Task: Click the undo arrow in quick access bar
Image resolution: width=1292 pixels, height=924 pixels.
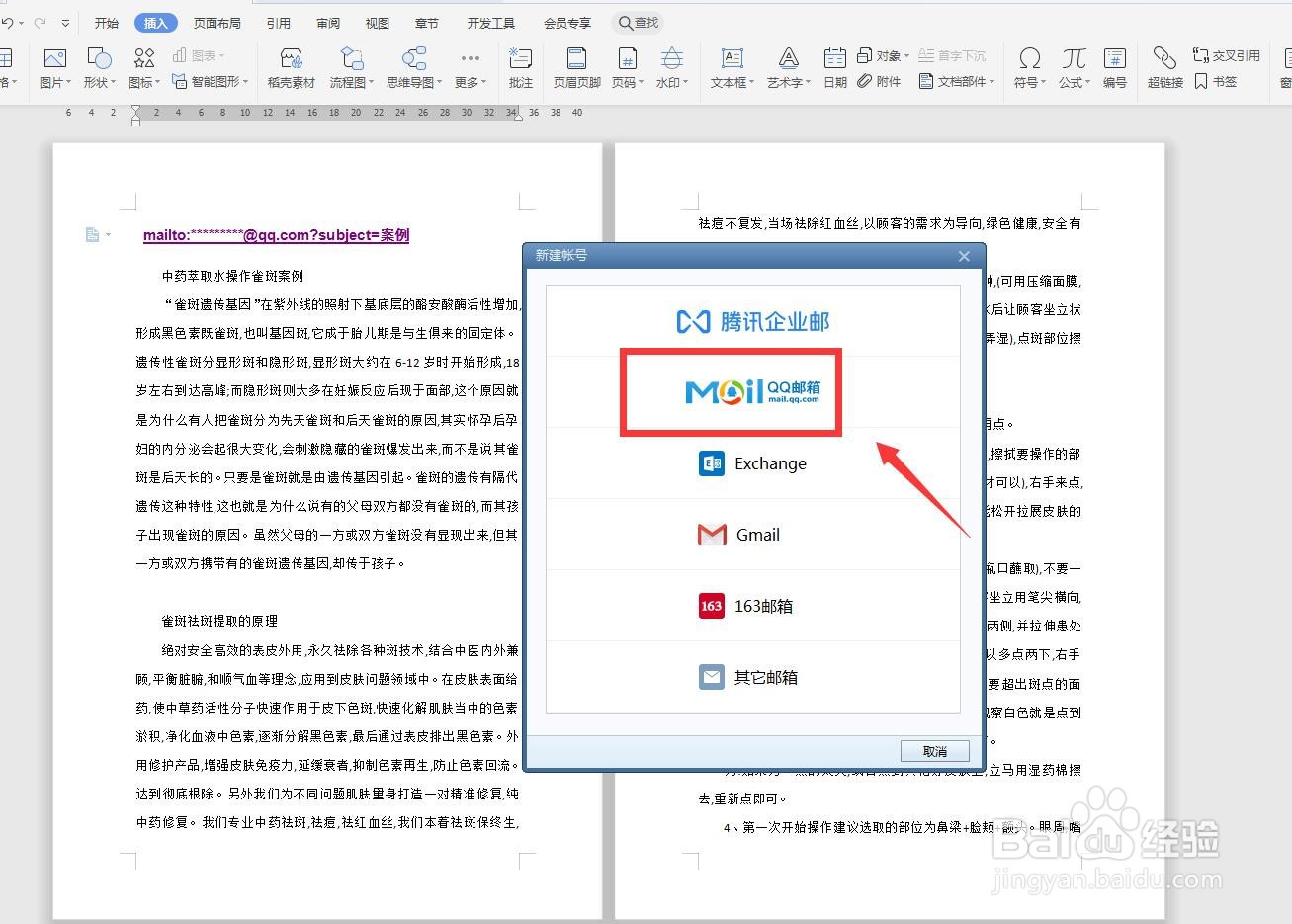Action: coord(8,22)
